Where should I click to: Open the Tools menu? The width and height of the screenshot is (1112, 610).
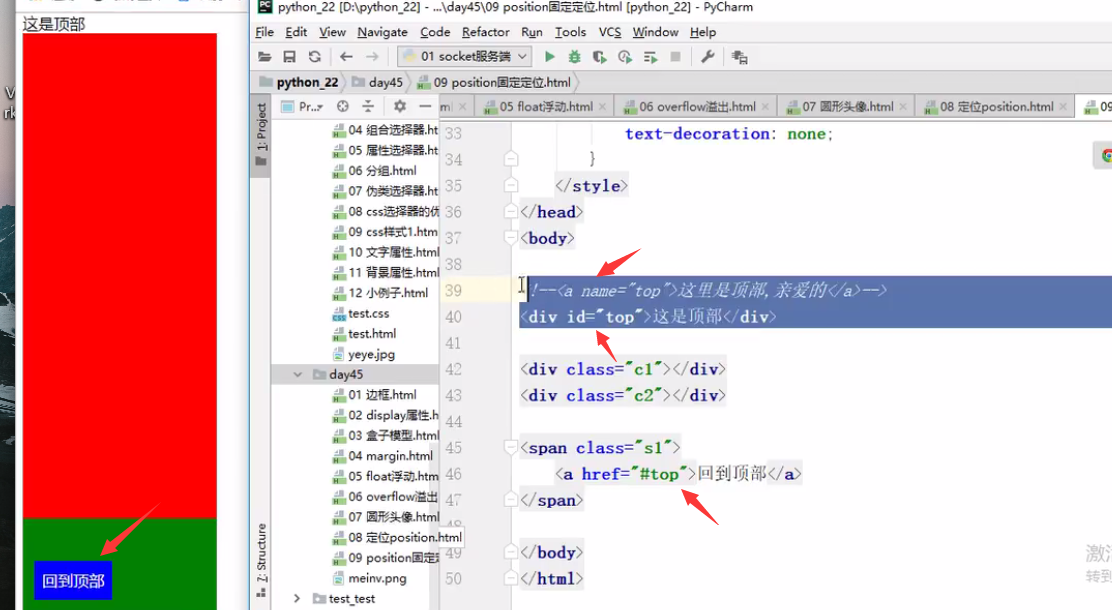click(x=570, y=32)
